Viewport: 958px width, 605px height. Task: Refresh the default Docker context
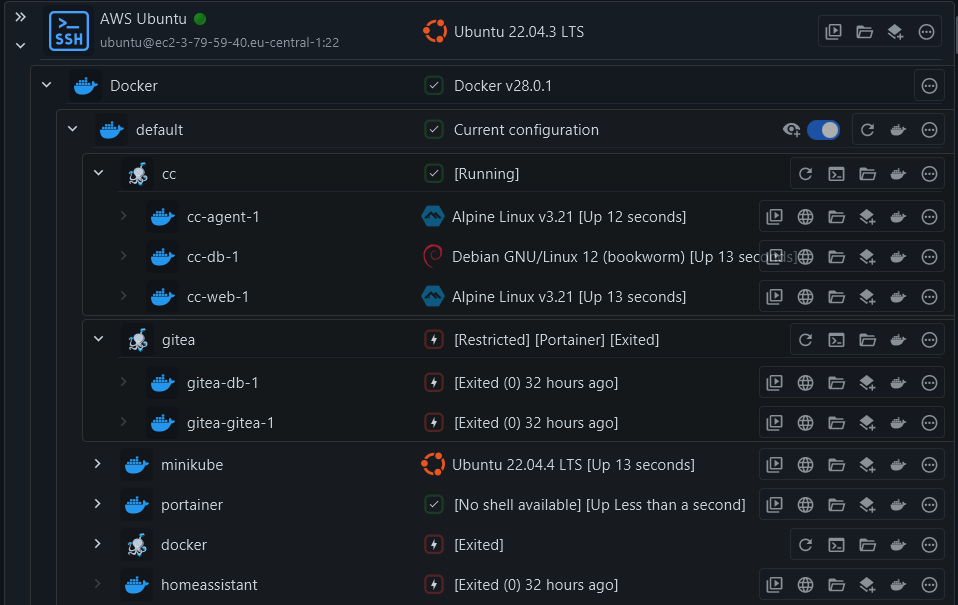[867, 130]
